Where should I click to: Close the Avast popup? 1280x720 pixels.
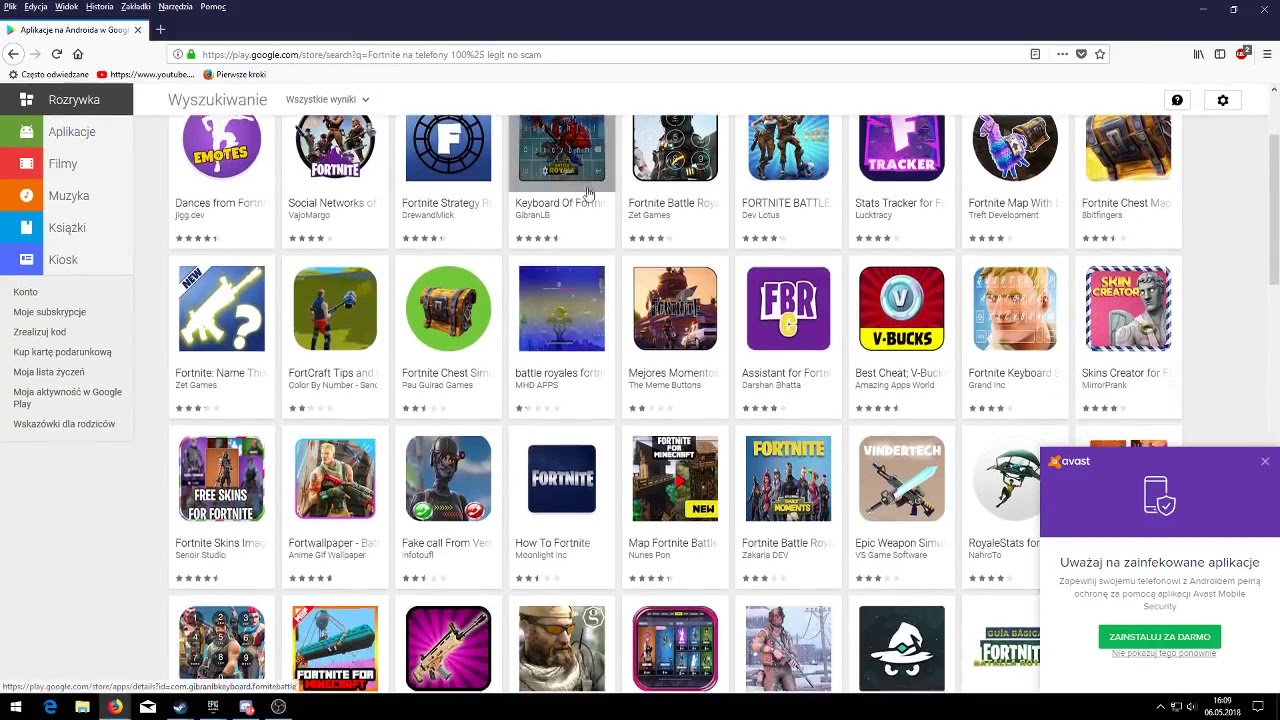tap(1265, 461)
